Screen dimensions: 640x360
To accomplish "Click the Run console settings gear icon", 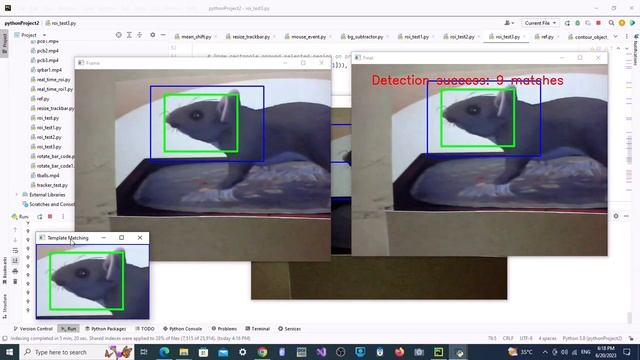I will click(616, 216).
